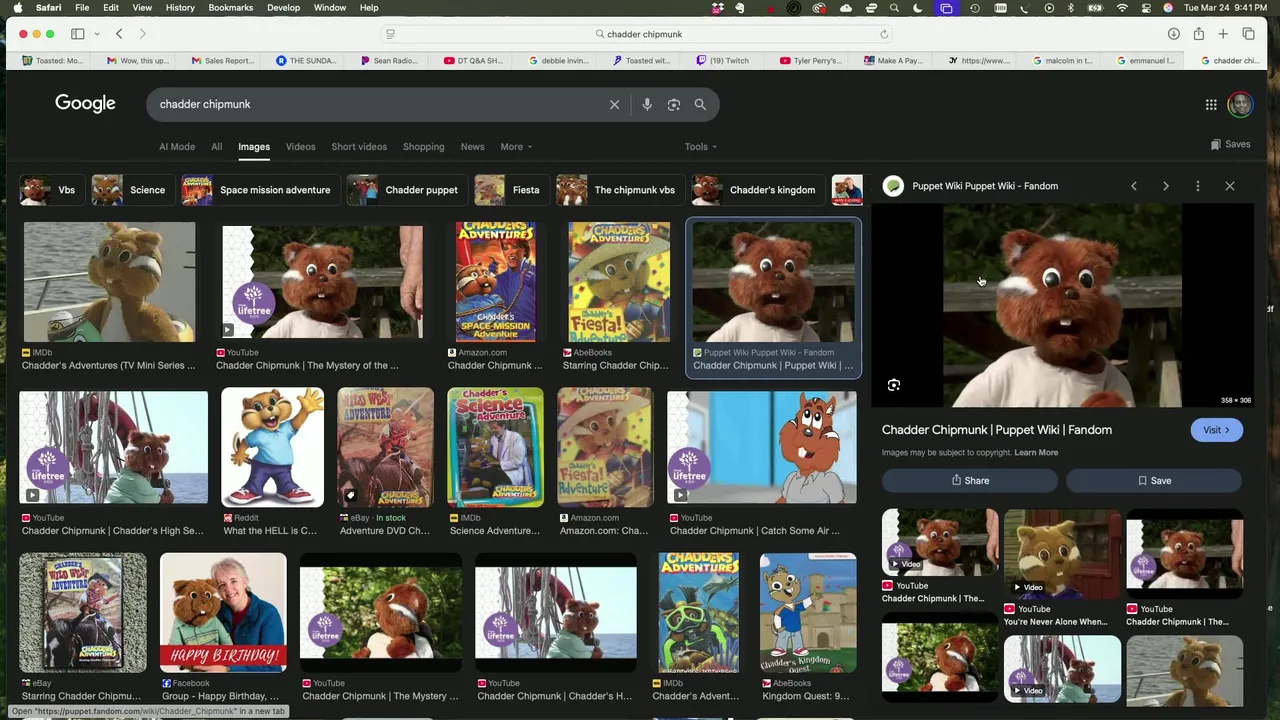Open Chadder's Space Mission Amazon thumbnail
This screenshot has width=1280, height=720.
click(495, 282)
